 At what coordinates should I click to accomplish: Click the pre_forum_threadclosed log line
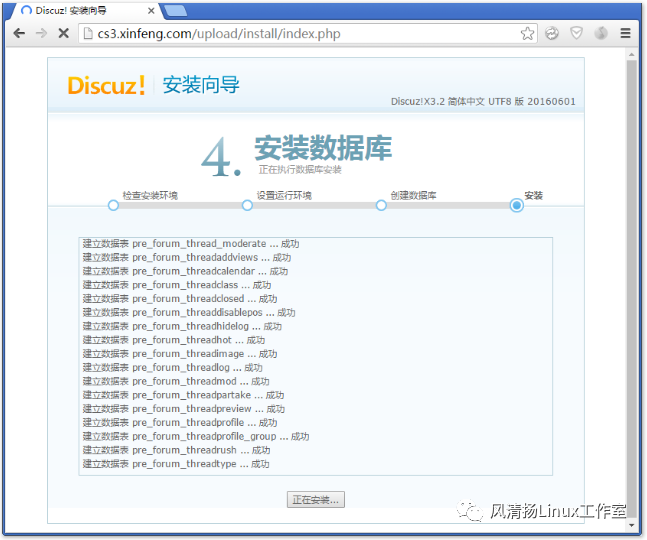coord(180,299)
